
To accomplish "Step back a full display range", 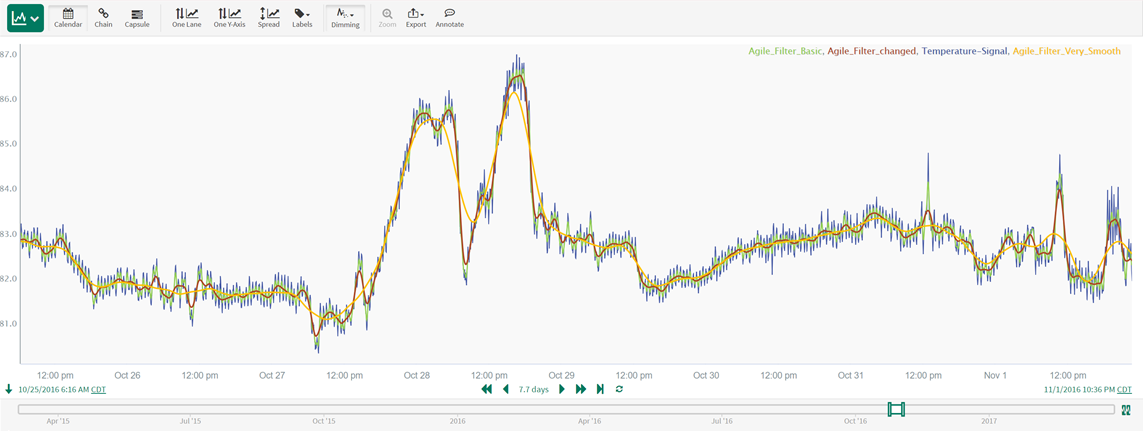I will point(486,389).
